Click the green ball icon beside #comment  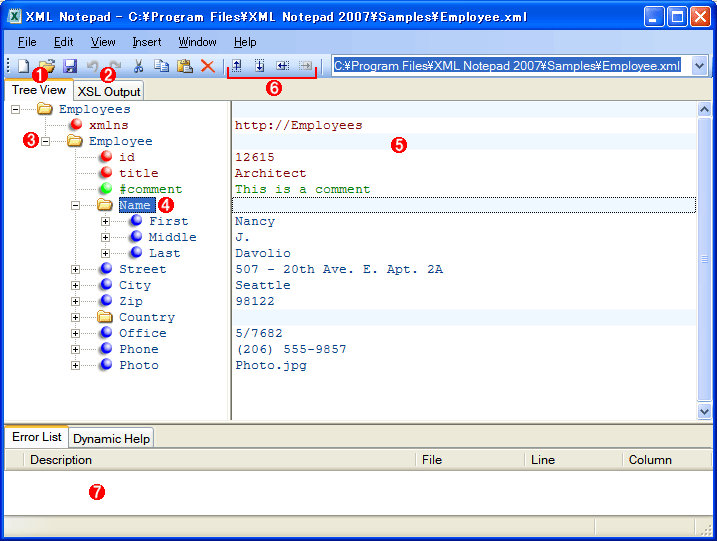[107, 188]
